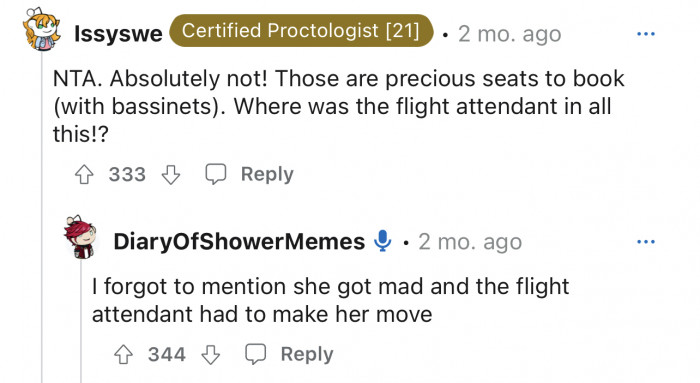Reply to DiaryOfShowerMemes' comment

(x=307, y=354)
